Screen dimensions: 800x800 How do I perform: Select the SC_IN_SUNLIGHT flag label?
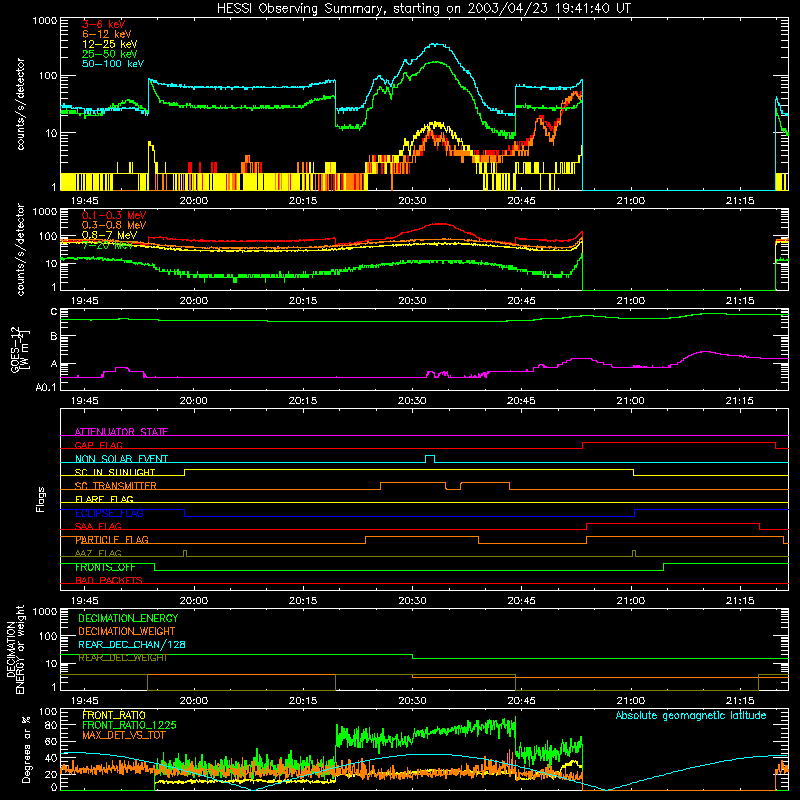coord(115,472)
